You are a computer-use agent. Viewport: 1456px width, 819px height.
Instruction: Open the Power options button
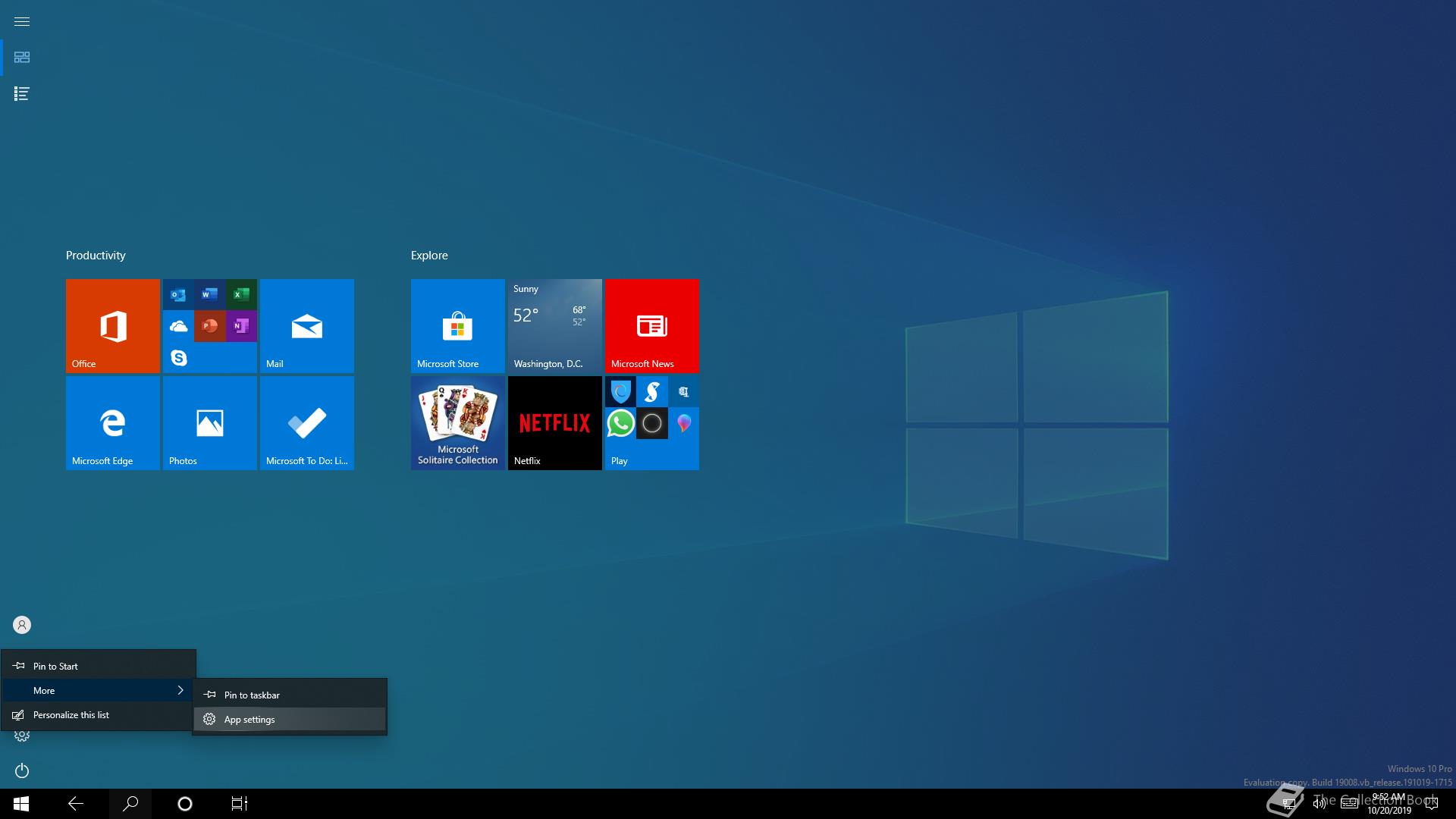click(x=22, y=770)
